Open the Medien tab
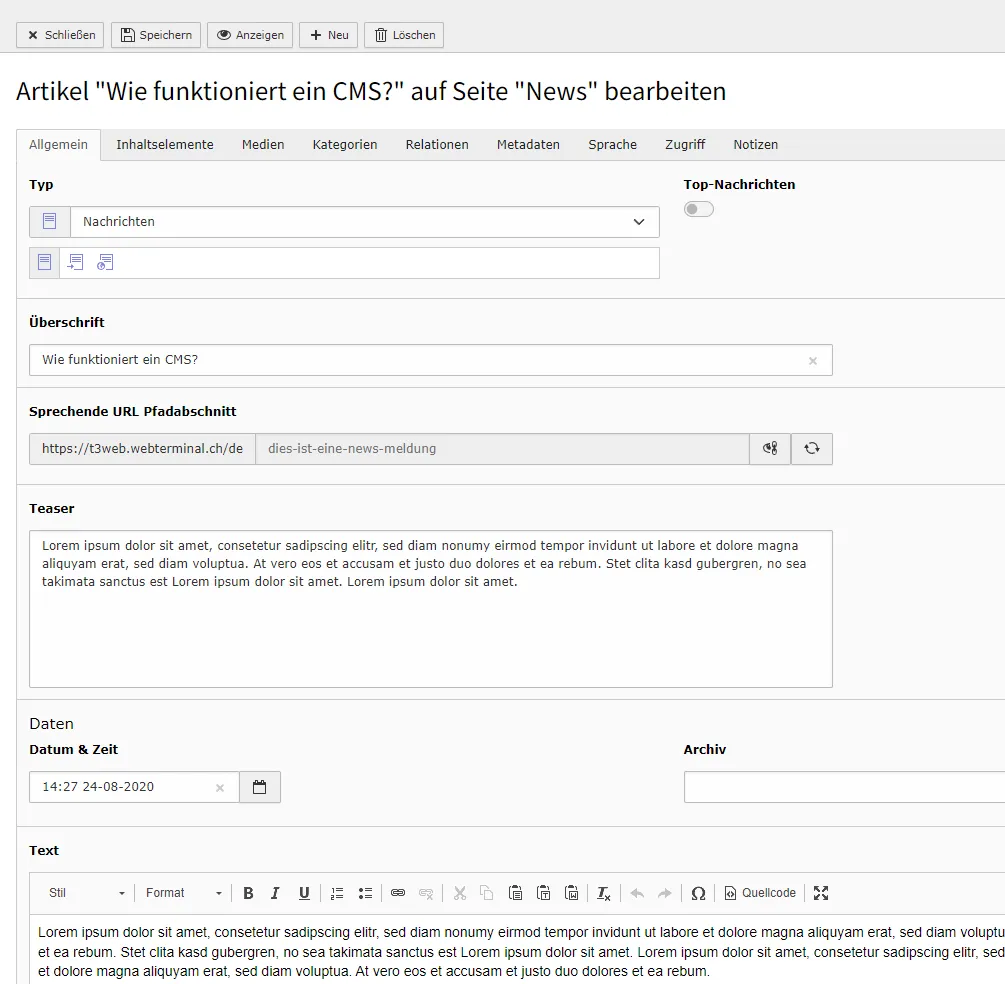Screen dimensions: 1005x984 click(x=263, y=145)
